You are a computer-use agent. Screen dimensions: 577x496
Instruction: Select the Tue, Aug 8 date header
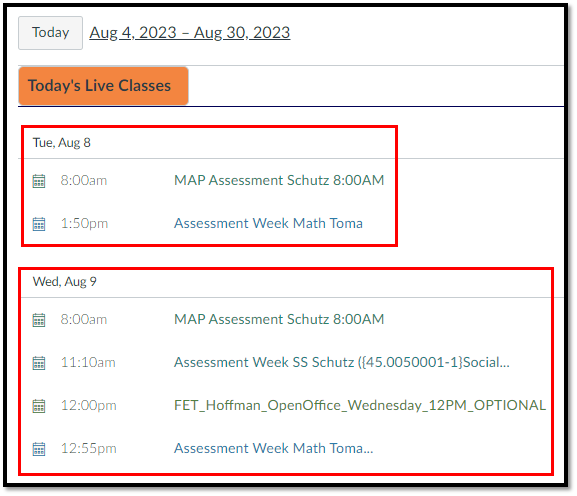(x=61, y=143)
